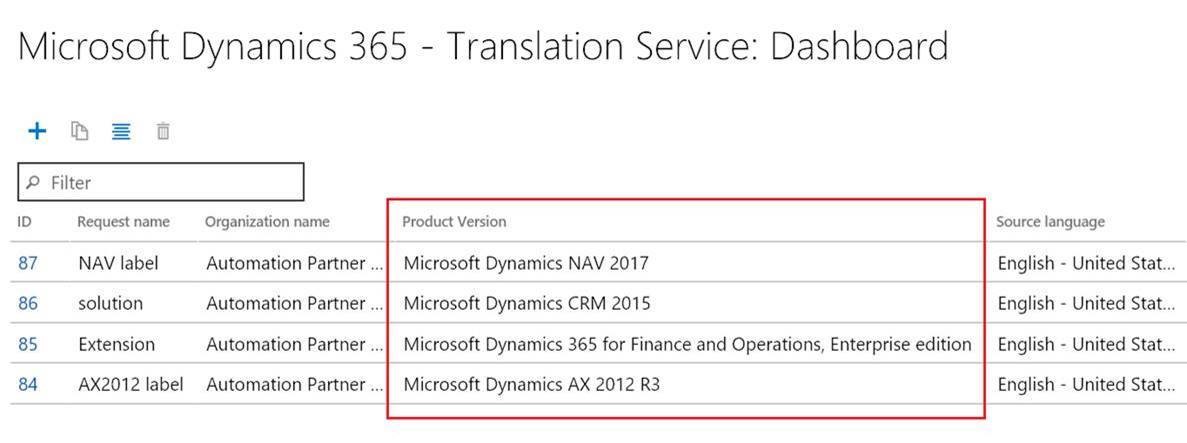1187x443 pixels.
Task: Click the align lines toolbar icon
Action: pos(121,131)
